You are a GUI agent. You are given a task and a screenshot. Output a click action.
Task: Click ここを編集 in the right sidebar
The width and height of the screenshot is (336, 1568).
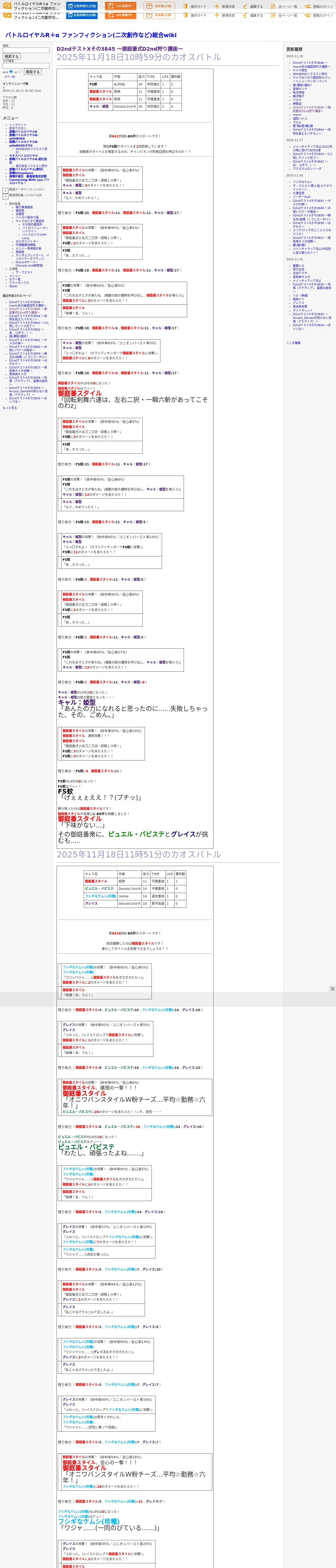(x=293, y=343)
